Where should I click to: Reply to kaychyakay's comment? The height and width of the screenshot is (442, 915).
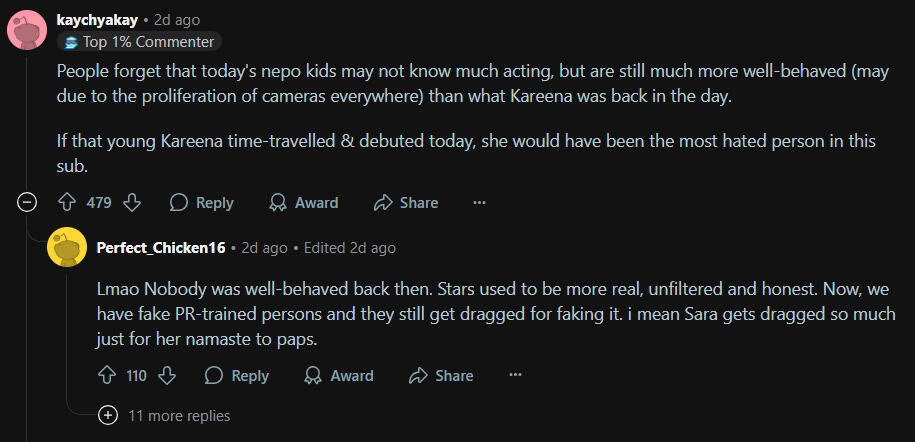tap(202, 202)
